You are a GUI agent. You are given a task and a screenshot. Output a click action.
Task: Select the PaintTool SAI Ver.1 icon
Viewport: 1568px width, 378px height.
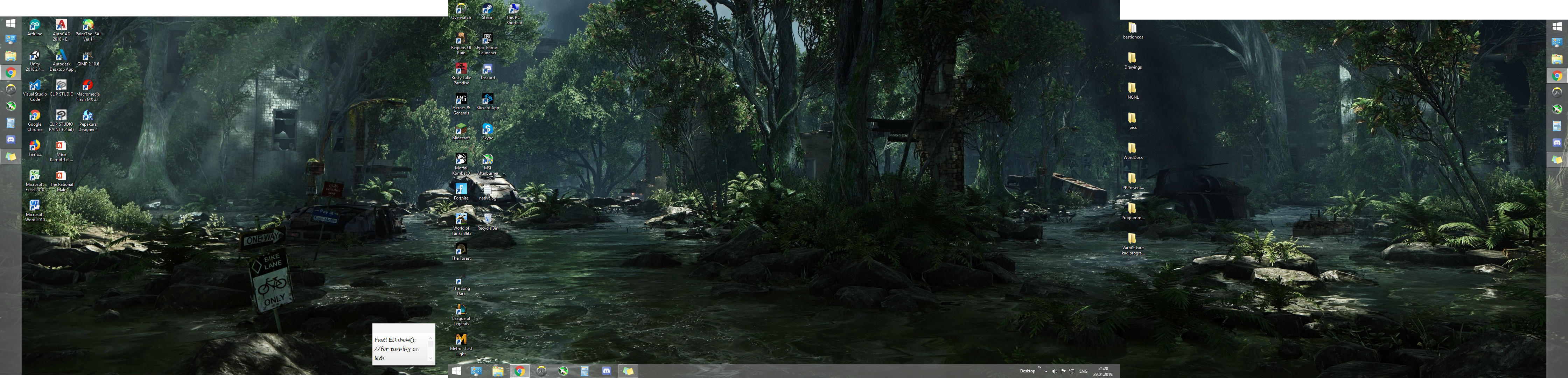tap(87, 30)
